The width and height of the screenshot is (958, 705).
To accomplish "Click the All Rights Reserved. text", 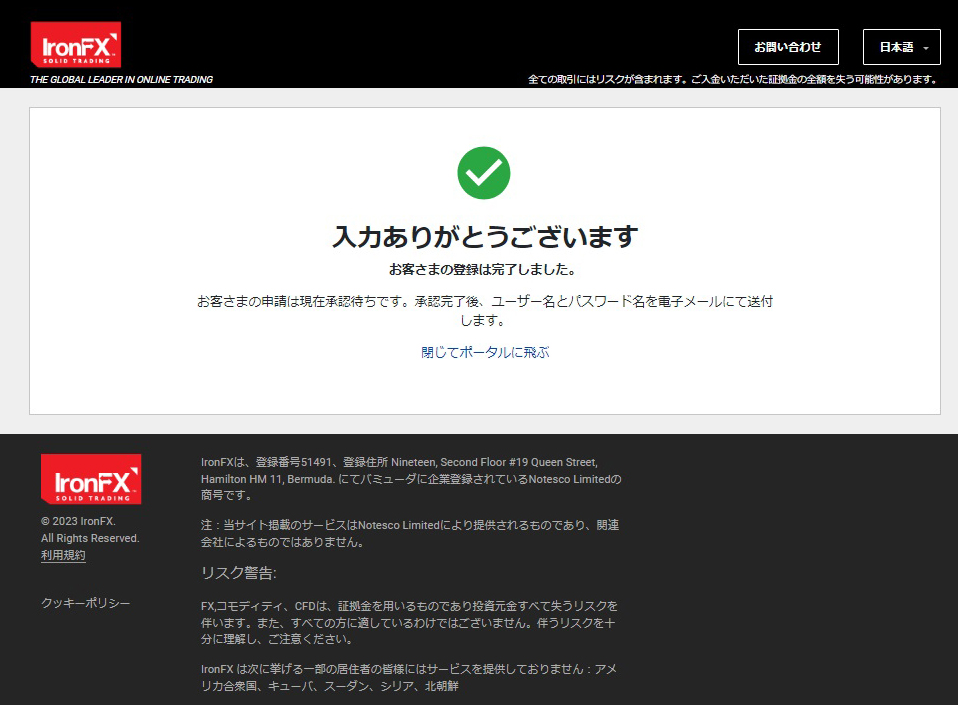I will (90, 538).
